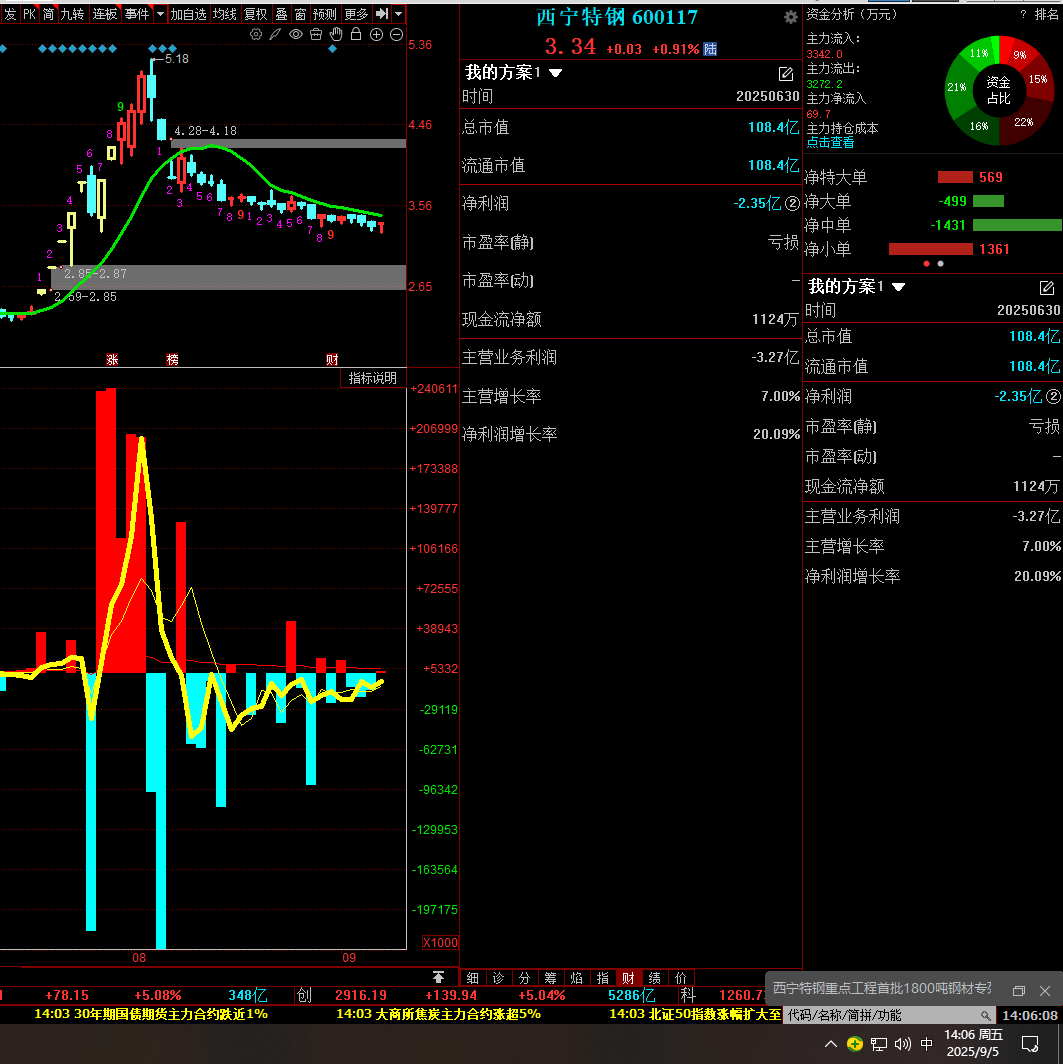Image resolution: width=1063 pixels, height=1064 pixels.
Task: Zoom out with the minus circle icon
Action: [x=397, y=34]
